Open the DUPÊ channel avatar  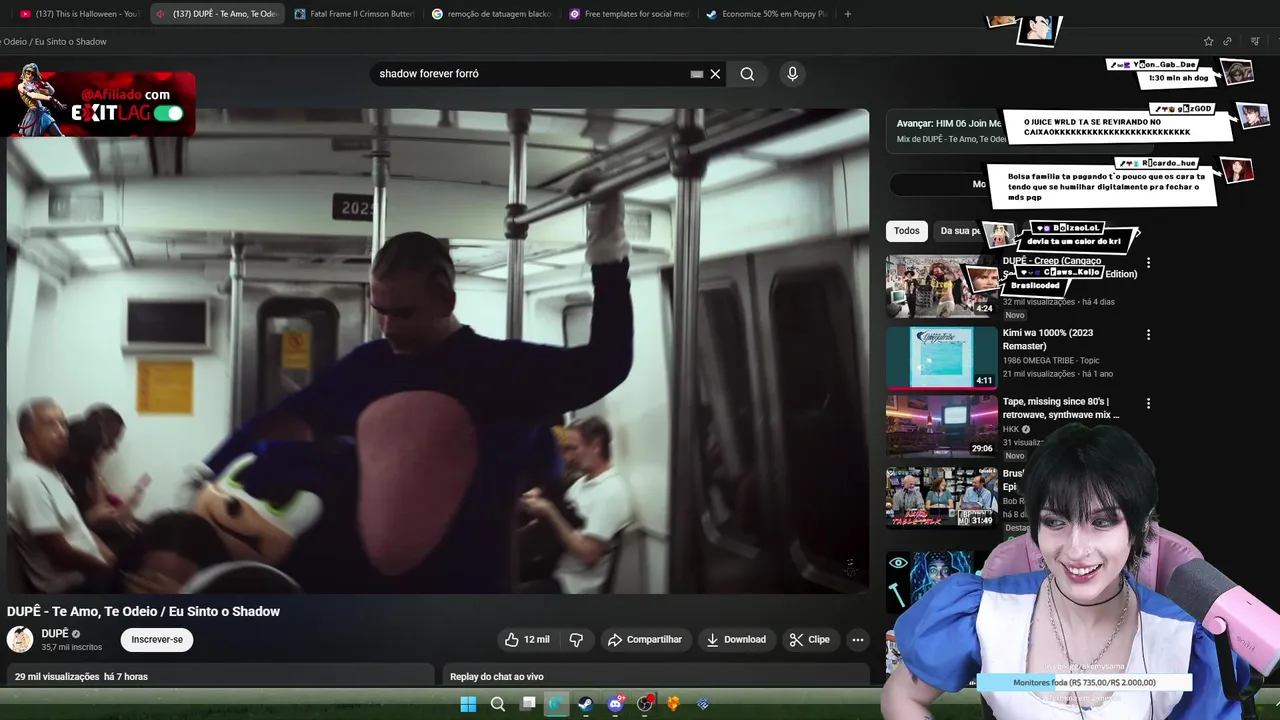coord(20,640)
